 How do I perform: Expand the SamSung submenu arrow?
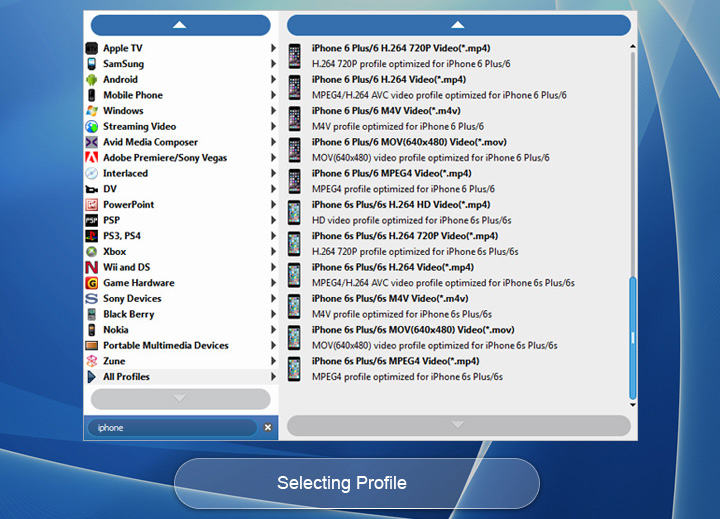273,64
